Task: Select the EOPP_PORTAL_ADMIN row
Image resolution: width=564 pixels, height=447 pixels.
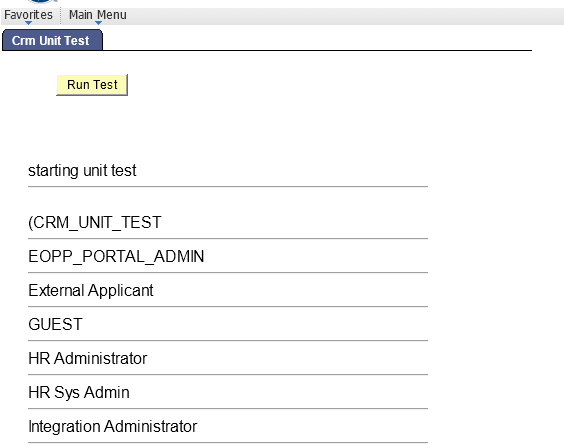Action: coord(228,256)
